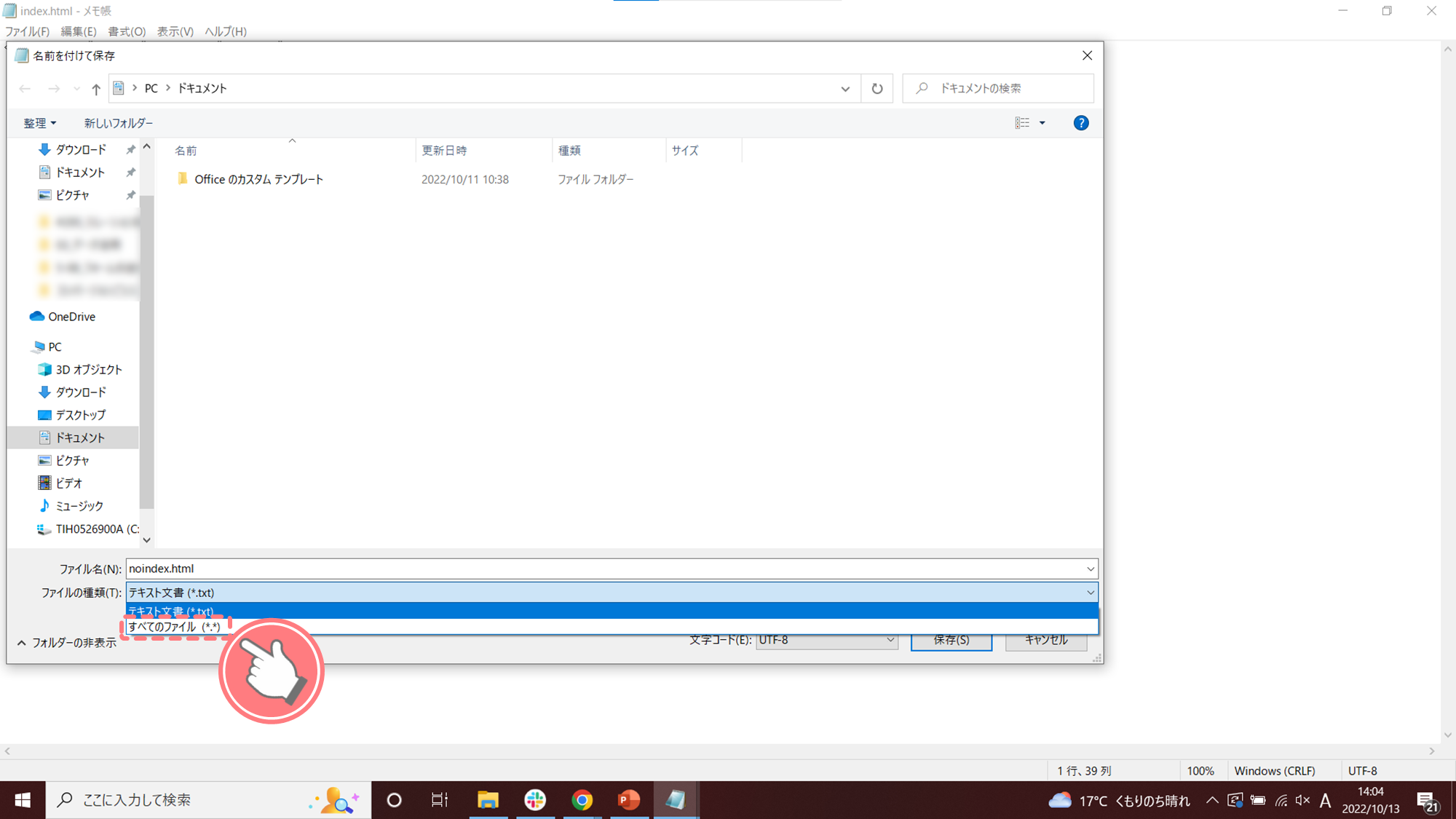This screenshot has height=819, width=1456.
Task: Select TIH0526900A (C:) drive
Action: click(x=97, y=529)
